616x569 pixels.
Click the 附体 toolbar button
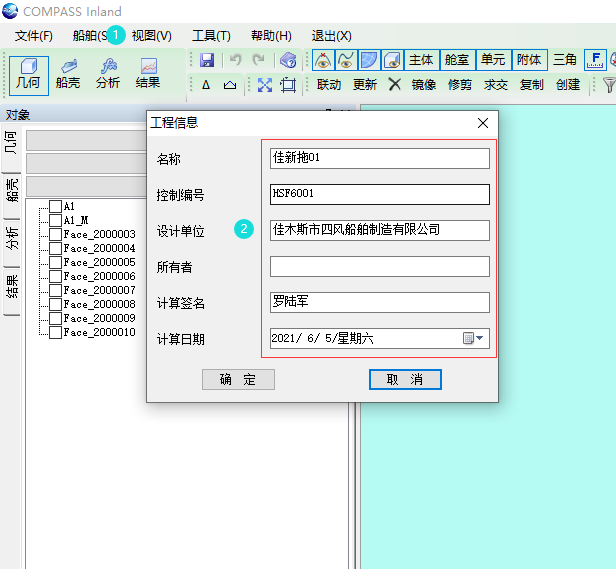(x=529, y=60)
